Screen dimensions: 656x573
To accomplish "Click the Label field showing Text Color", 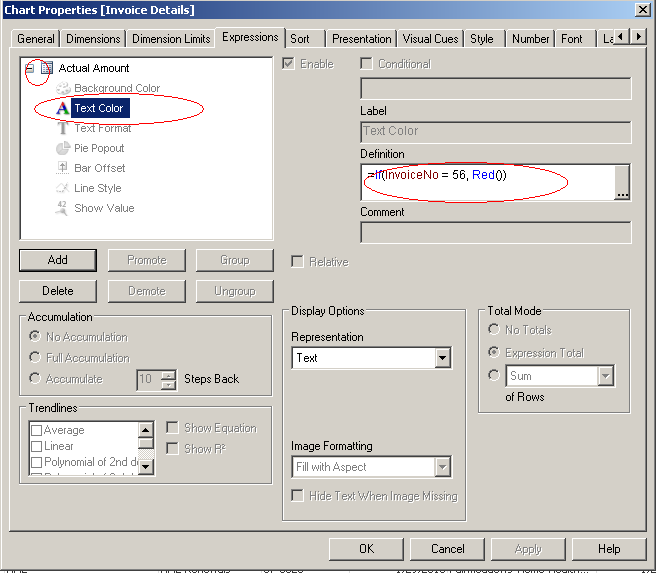I will coord(496,133).
